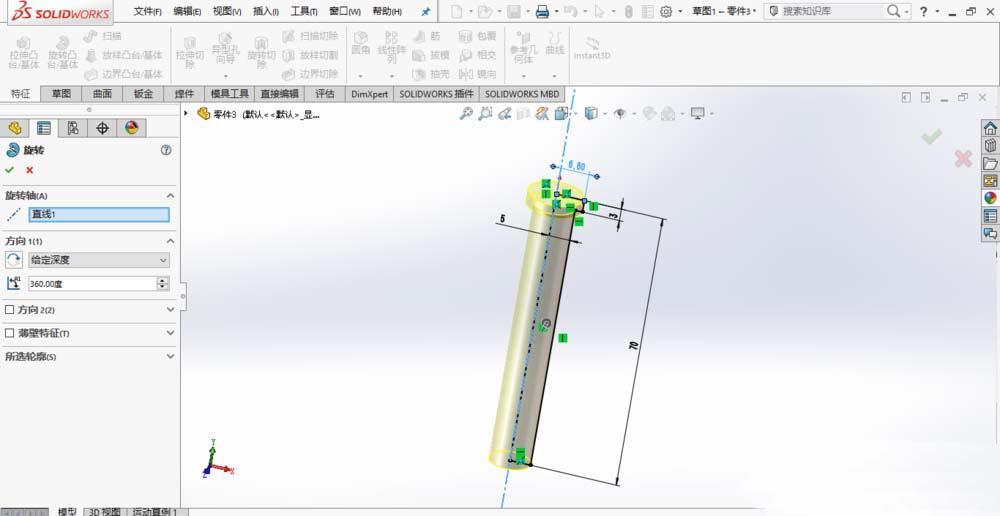The width and height of the screenshot is (1000, 516).
Task: Select the Lofted Cut (放样切割) tool
Action: tap(311, 55)
